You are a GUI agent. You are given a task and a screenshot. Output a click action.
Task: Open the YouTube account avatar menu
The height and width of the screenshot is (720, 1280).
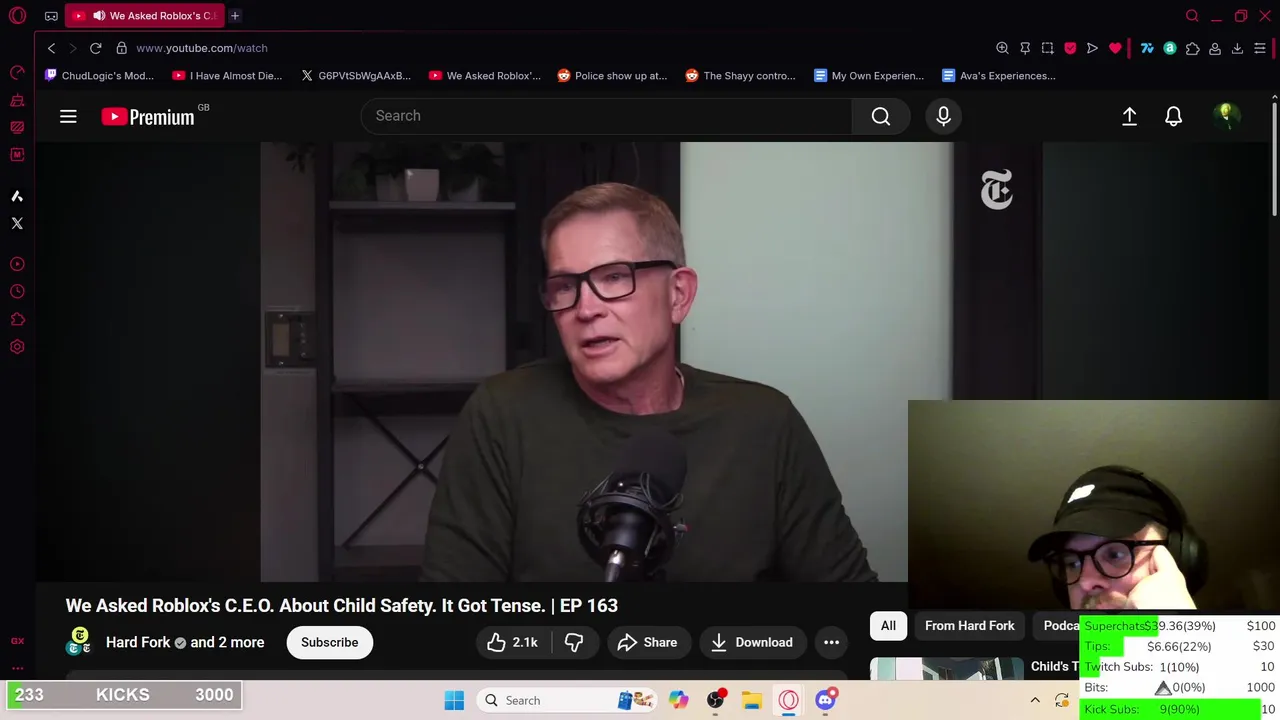click(1226, 116)
